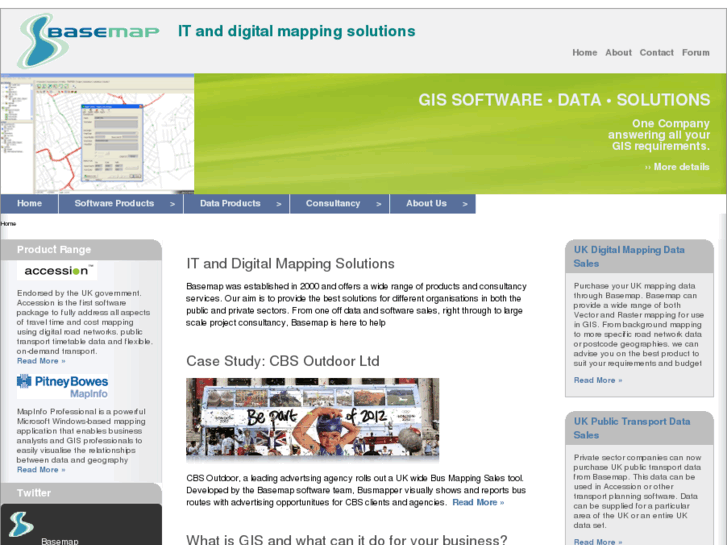This screenshot has height=545, width=727.
Task: Click the Twitter panel header
Action: [82, 493]
